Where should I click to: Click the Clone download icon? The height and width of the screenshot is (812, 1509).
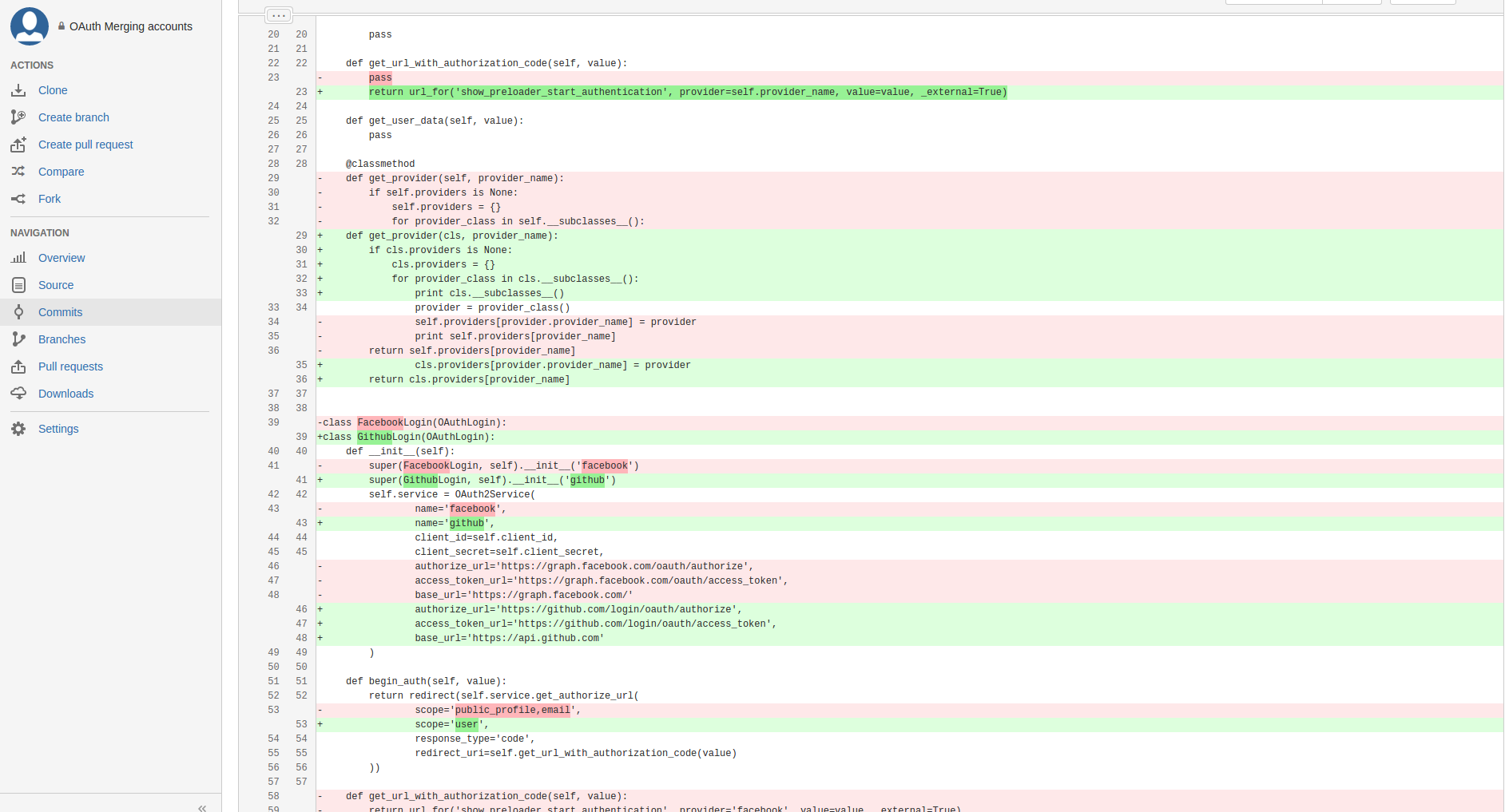pyautogui.click(x=18, y=90)
